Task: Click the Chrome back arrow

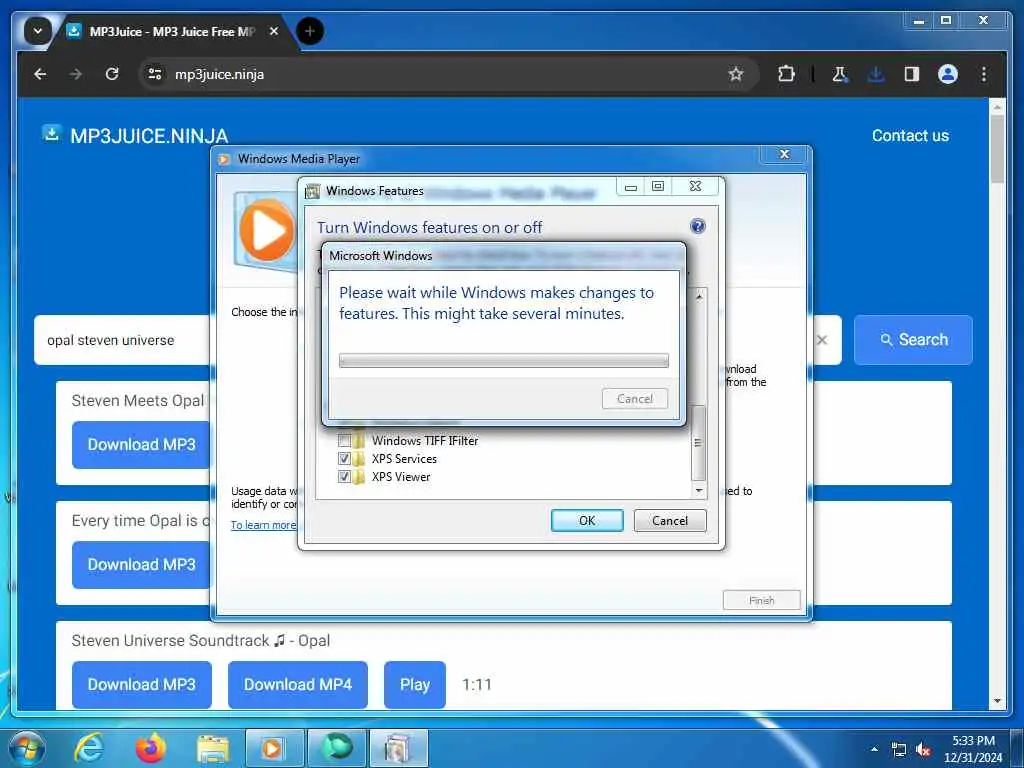Action: (40, 74)
